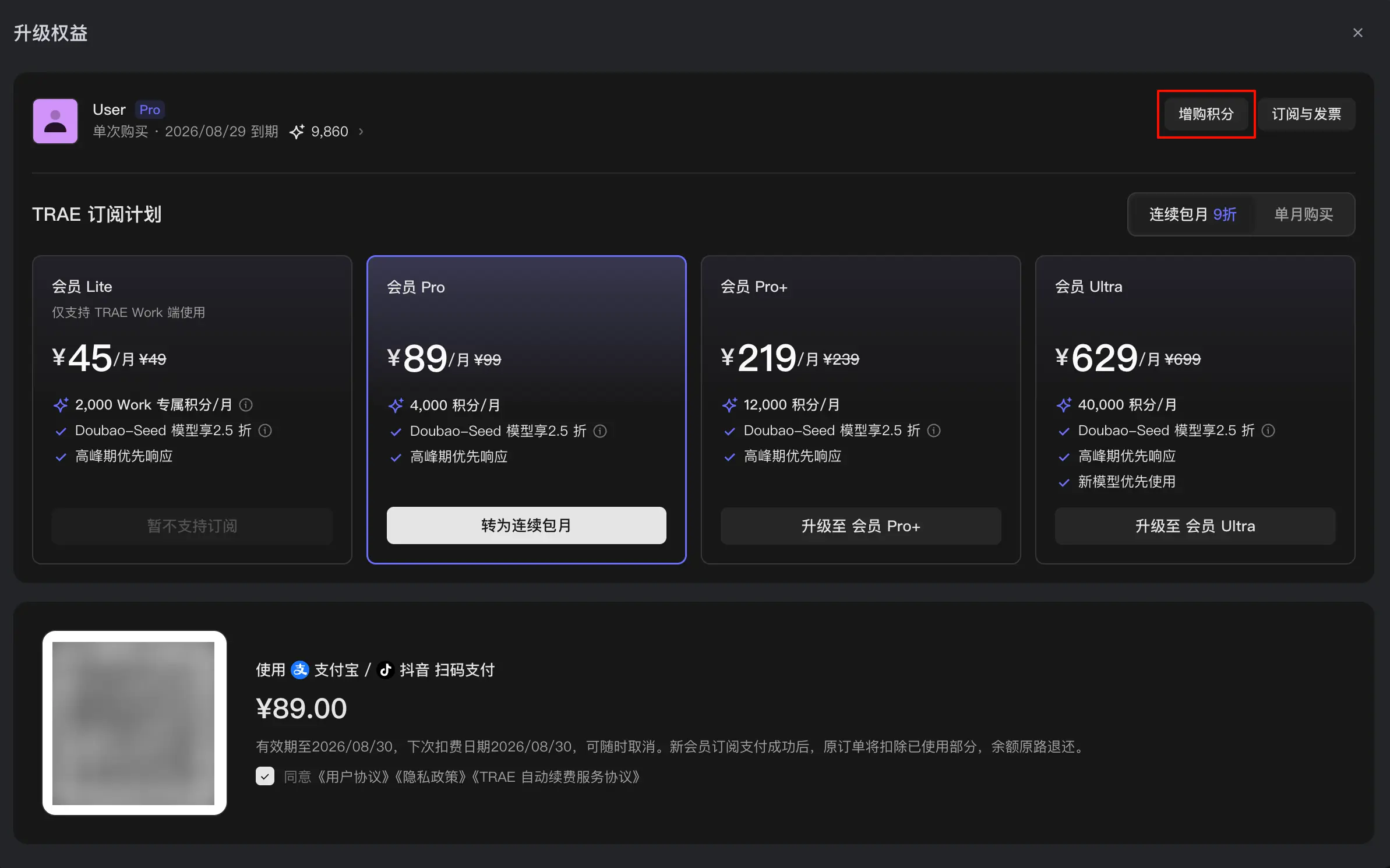Upgrade to 会员 Pro+ plan

click(860, 526)
